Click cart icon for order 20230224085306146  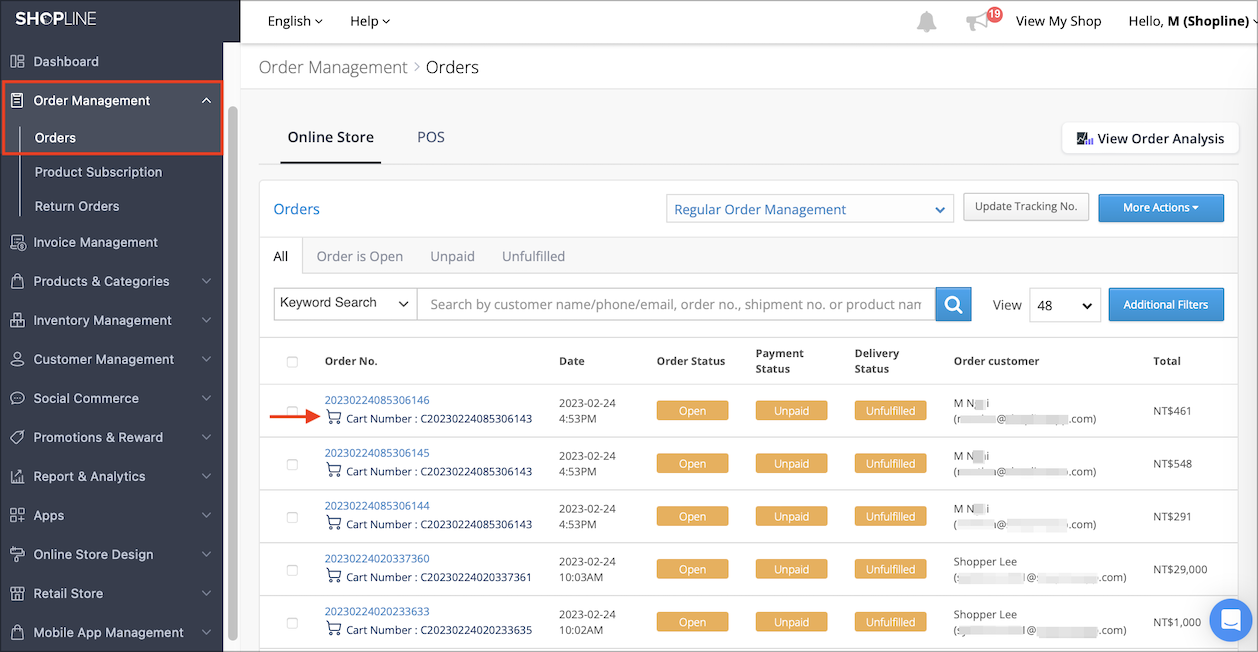334,418
